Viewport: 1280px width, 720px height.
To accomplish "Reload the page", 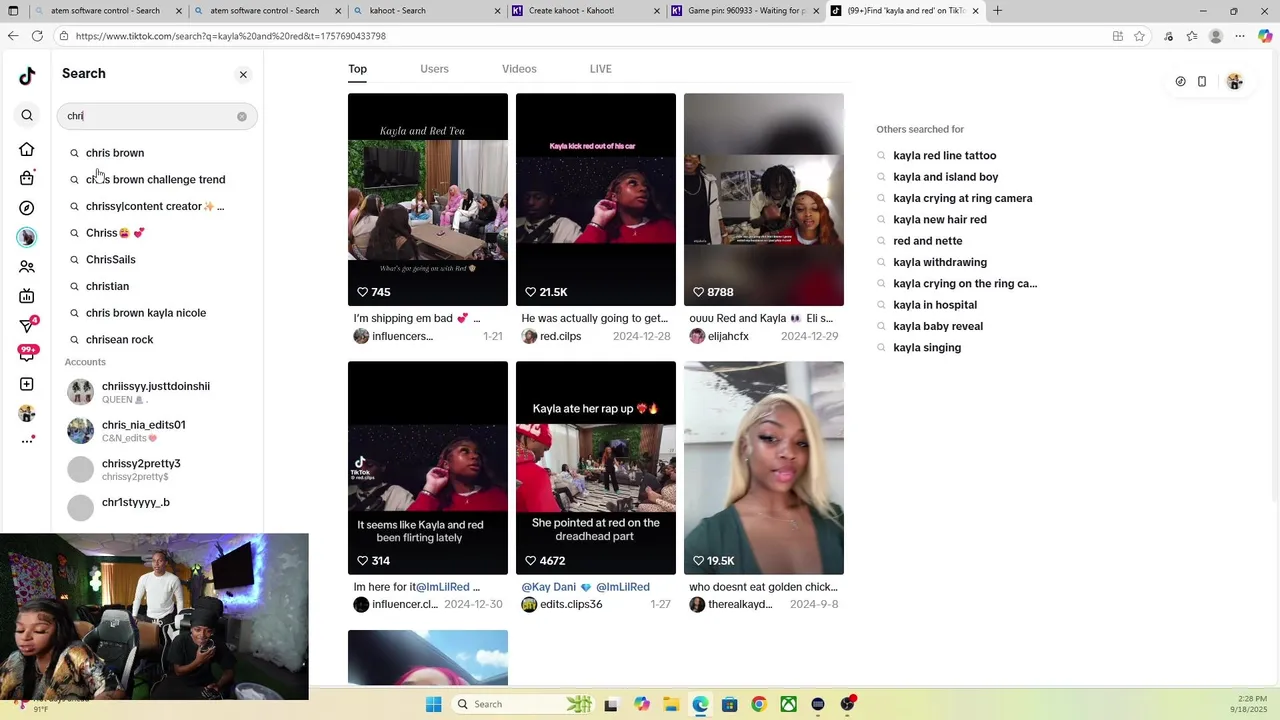I will pos(37,36).
